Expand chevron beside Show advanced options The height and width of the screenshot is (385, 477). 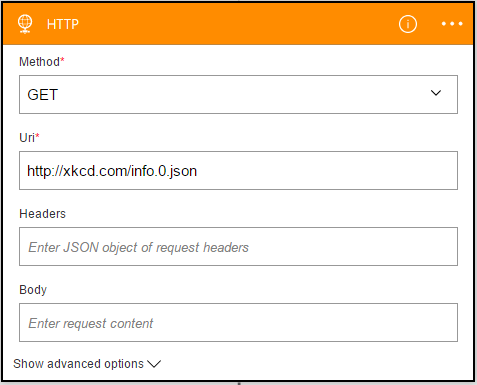pyautogui.click(x=154, y=364)
